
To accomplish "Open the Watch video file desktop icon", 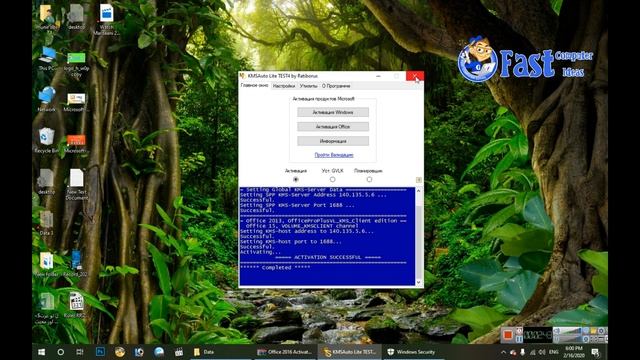I will click(107, 19).
